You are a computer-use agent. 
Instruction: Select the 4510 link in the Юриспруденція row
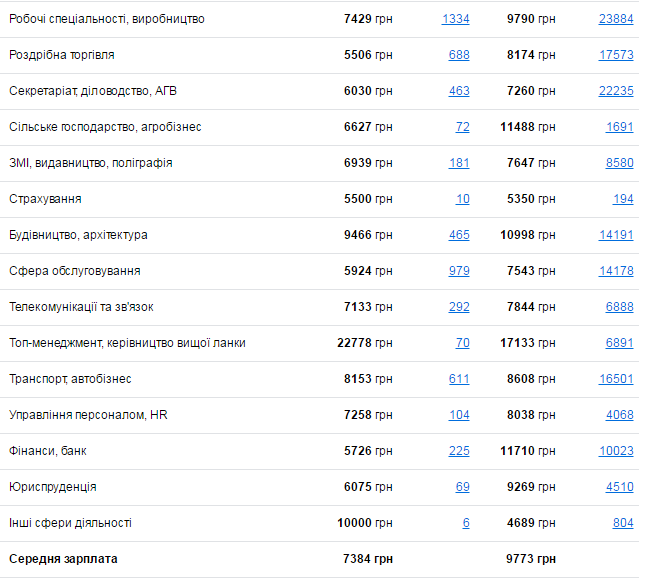click(x=619, y=487)
